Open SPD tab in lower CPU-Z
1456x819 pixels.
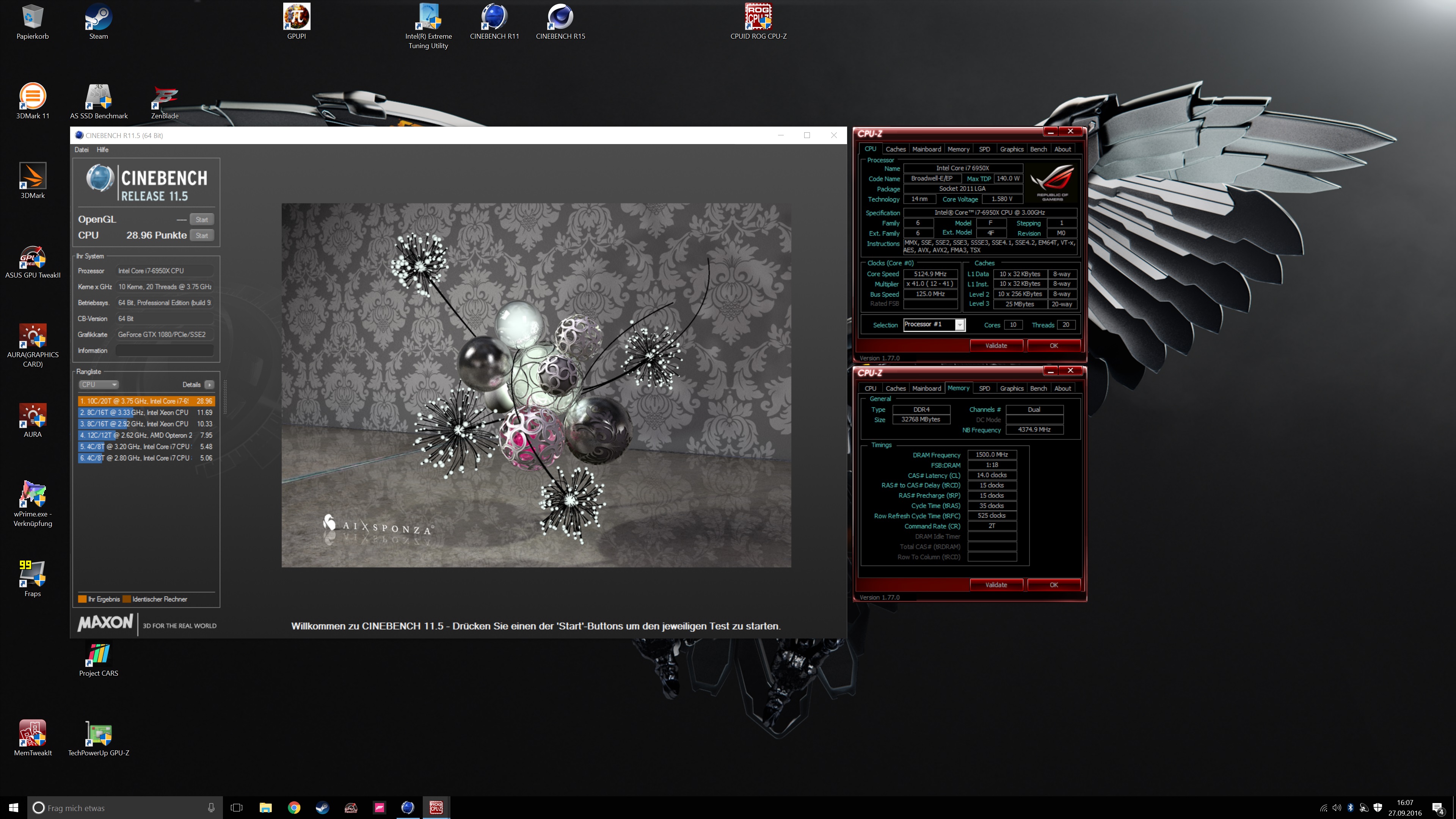click(x=985, y=388)
